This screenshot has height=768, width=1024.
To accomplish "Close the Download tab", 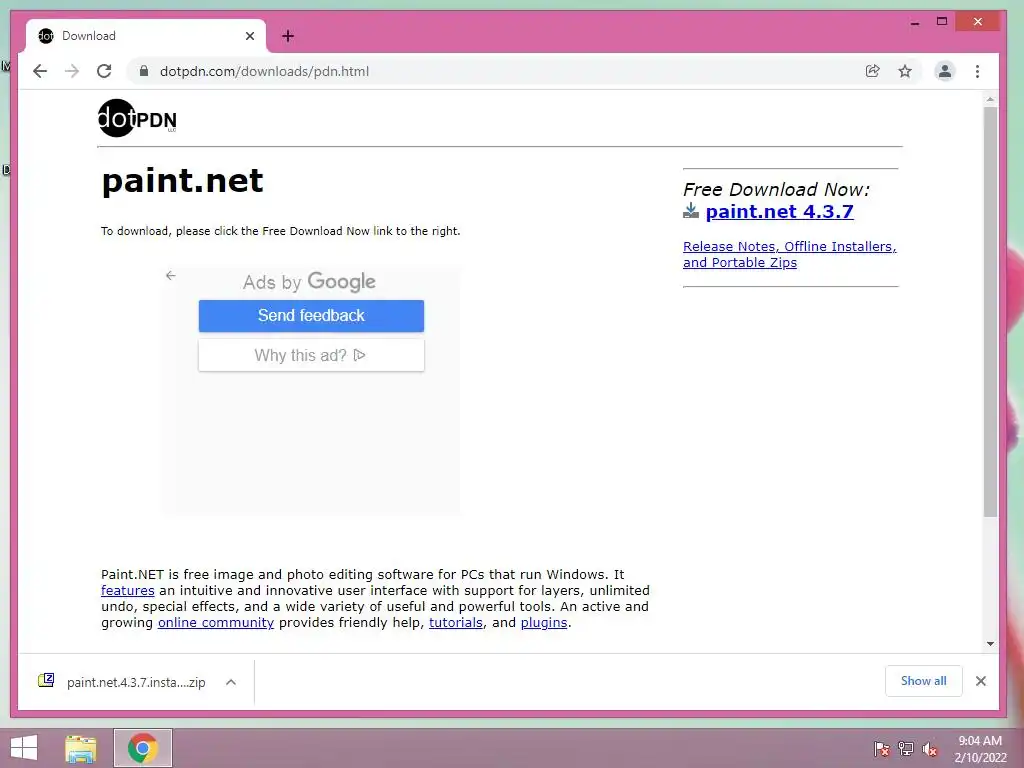I will coord(249,36).
